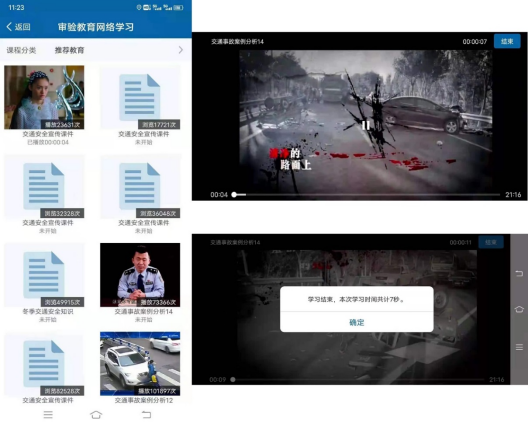This screenshot has height=427, width=528.
Task: Click the 播放101897次 view count badge
Action: [157, 391]
